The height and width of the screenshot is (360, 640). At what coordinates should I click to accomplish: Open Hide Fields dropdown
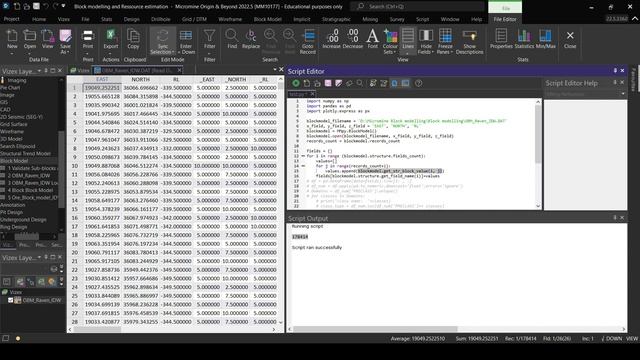(x=426, y=42)
